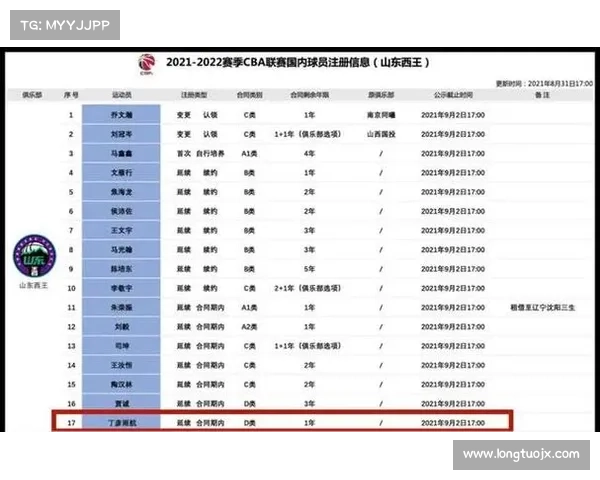Select the player name '马鑫鑫' in row 3
Screen dimensions: 600x480
(x=121, y=153)
